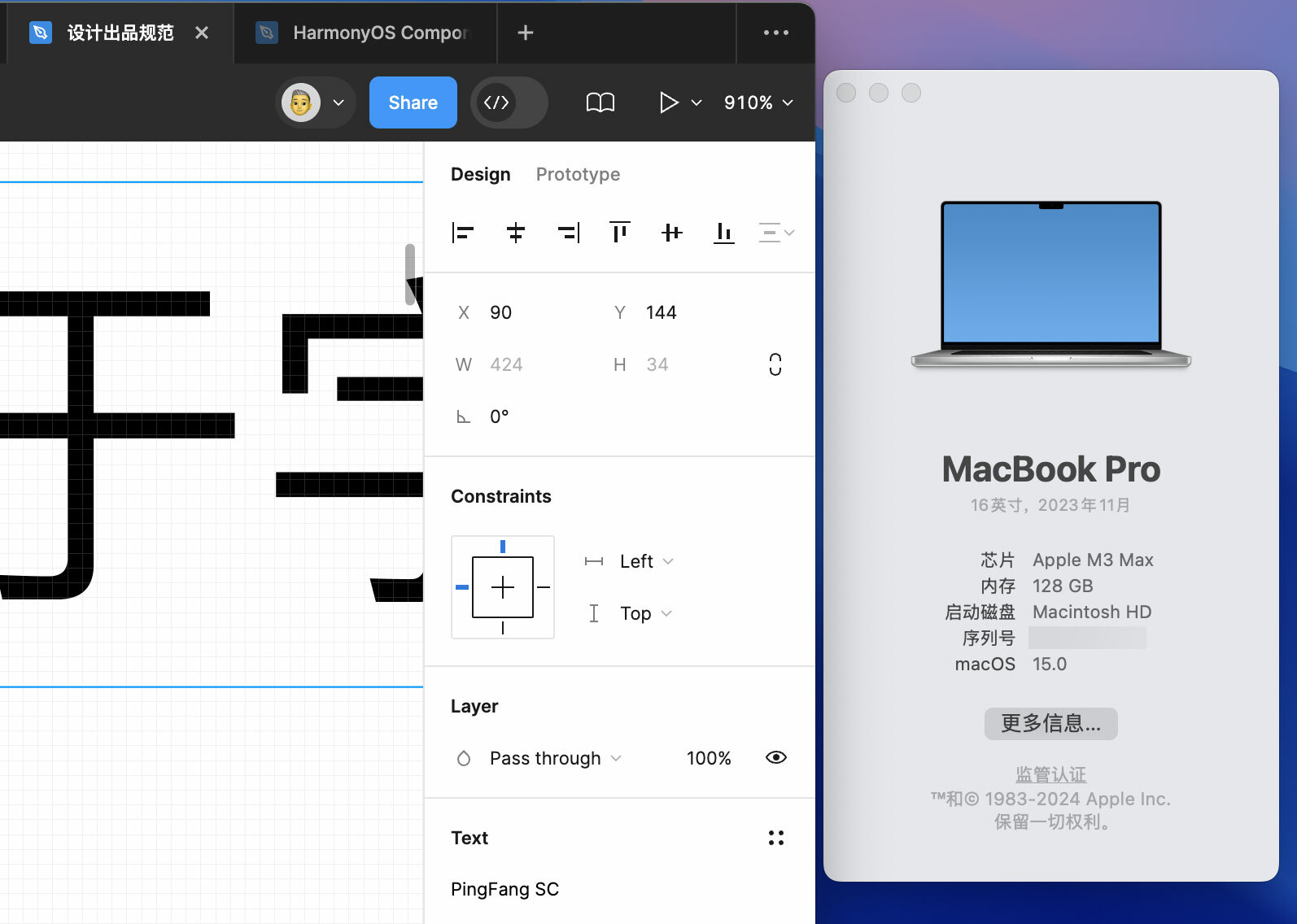This screenshot has height=924, width=1297.
Task: Present prototype with play icon
Action: coord(669,102)
